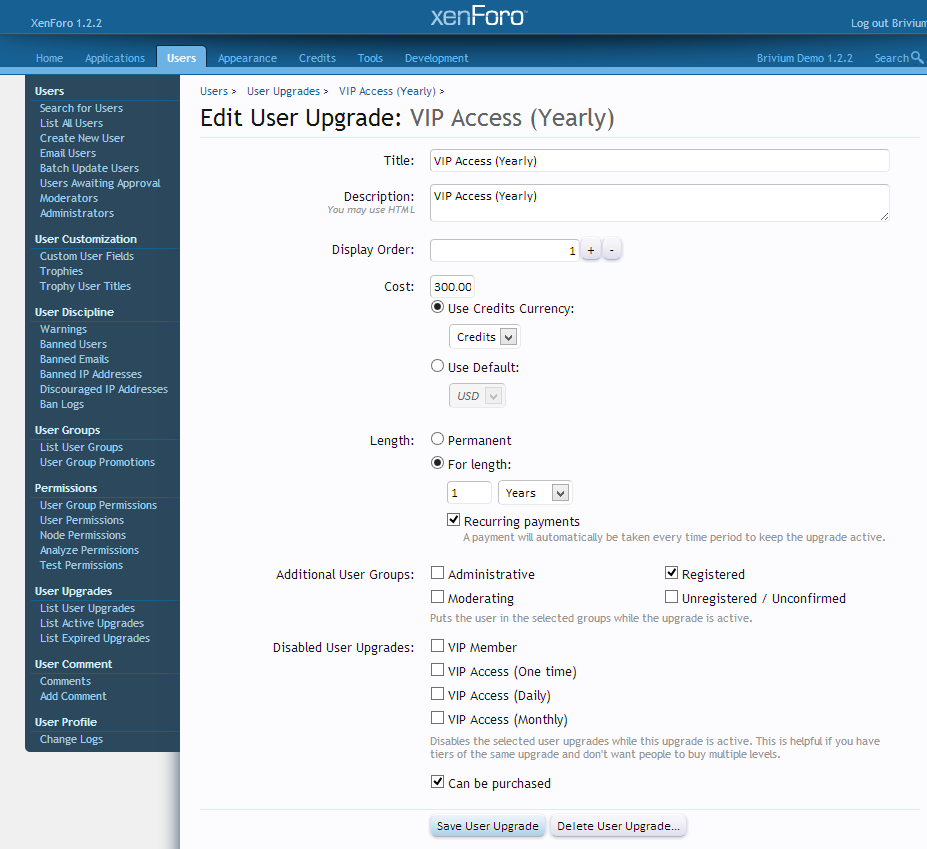Screen dimensions: 927x849
Task: Click Delete User Upgrade button
Action: click(618, 826)
